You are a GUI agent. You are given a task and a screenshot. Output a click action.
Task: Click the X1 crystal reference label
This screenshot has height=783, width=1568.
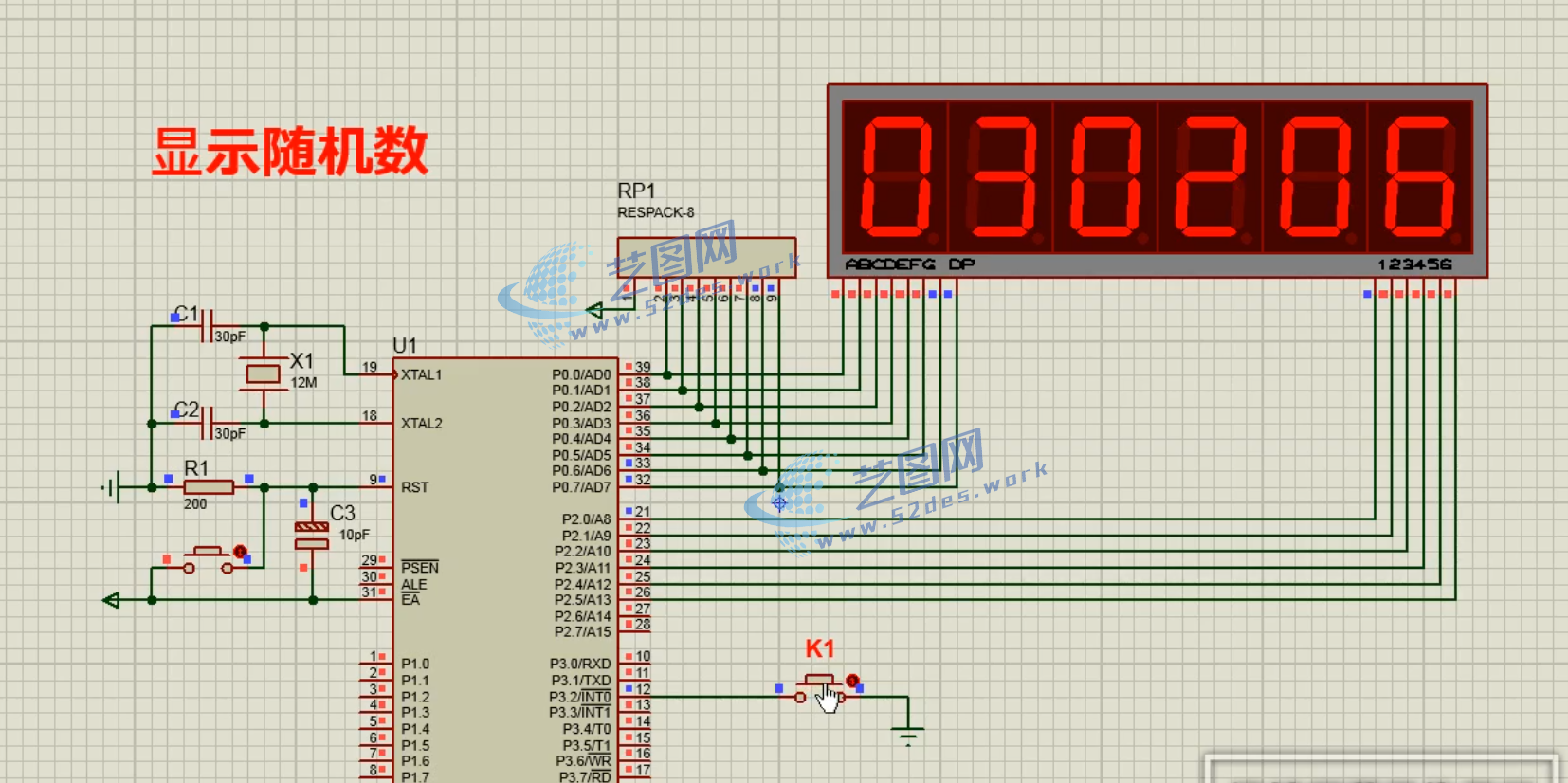tap(301, 361)
